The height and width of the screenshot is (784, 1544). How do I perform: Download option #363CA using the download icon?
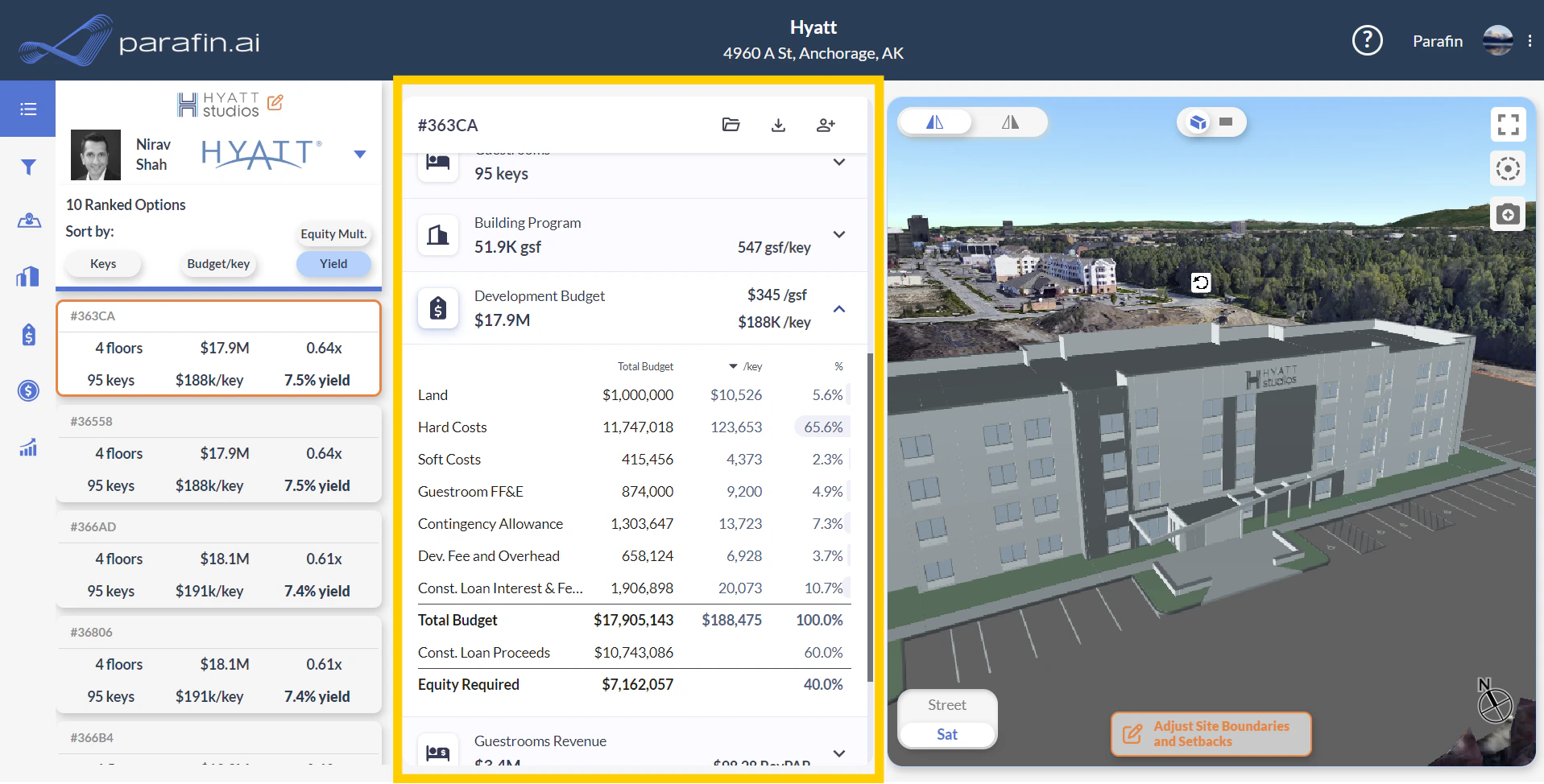click(778, 125)
